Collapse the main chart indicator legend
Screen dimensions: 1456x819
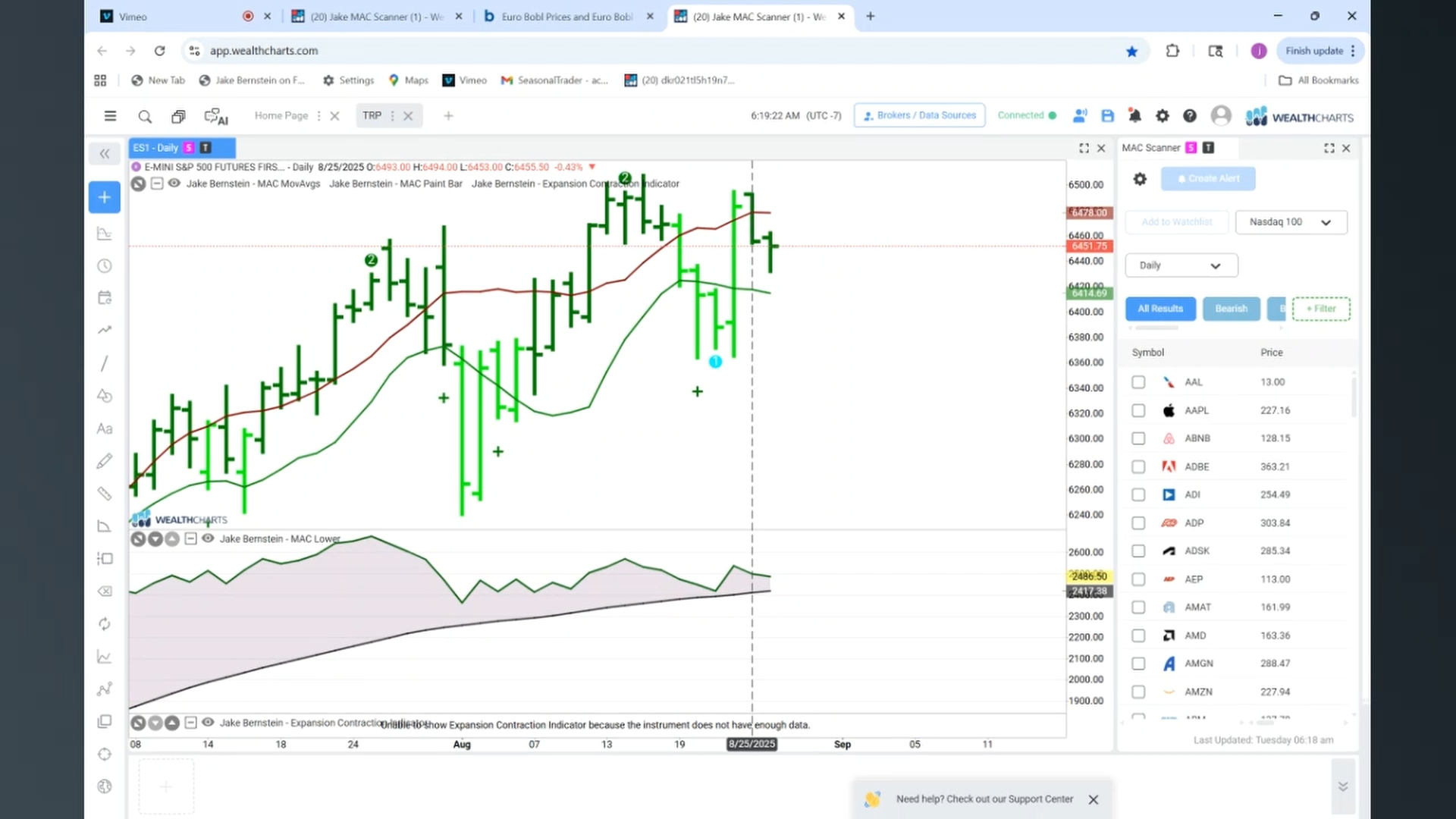[x=157, y=184]
